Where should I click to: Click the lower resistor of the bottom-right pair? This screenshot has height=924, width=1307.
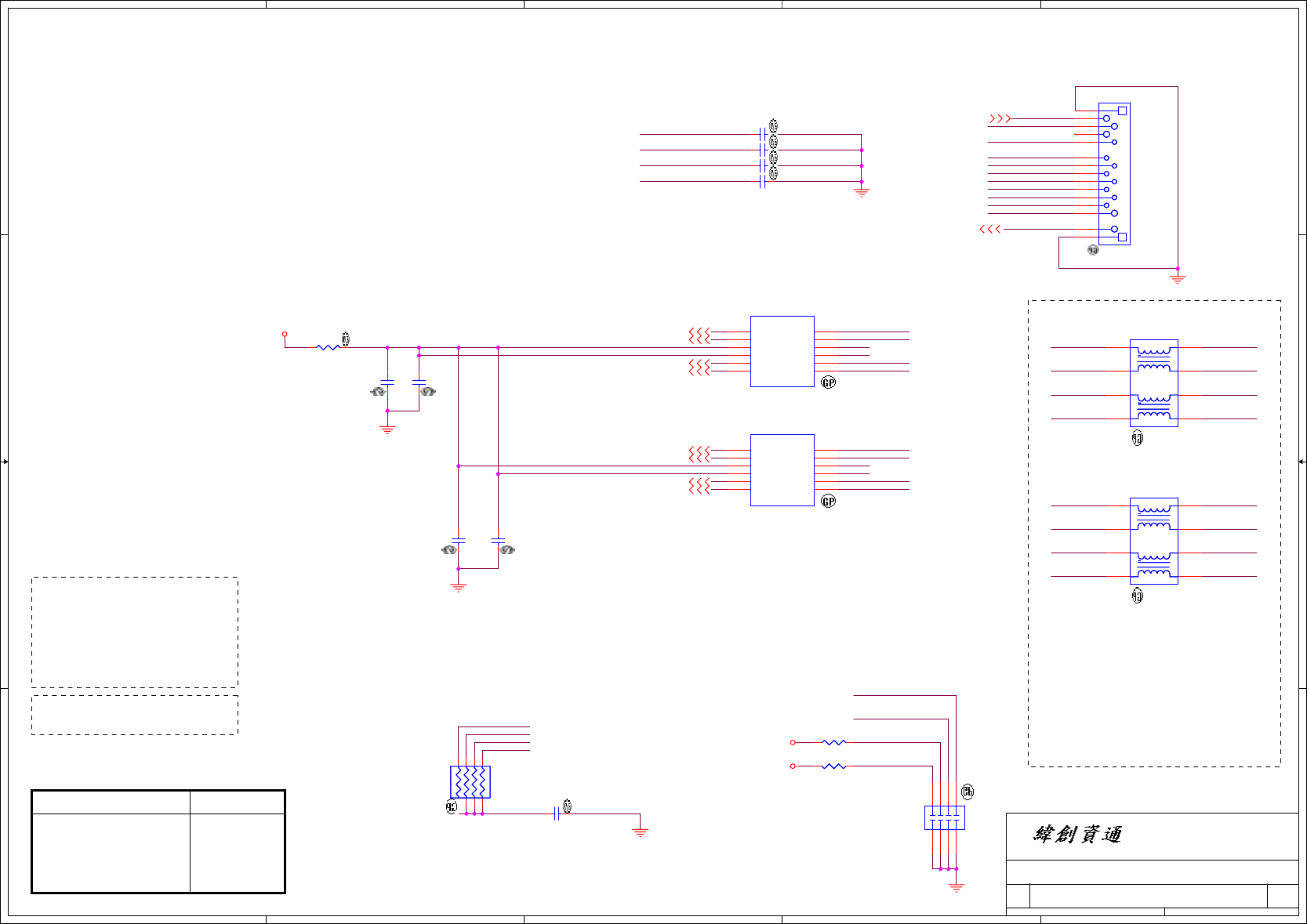[x=834, y=766]
